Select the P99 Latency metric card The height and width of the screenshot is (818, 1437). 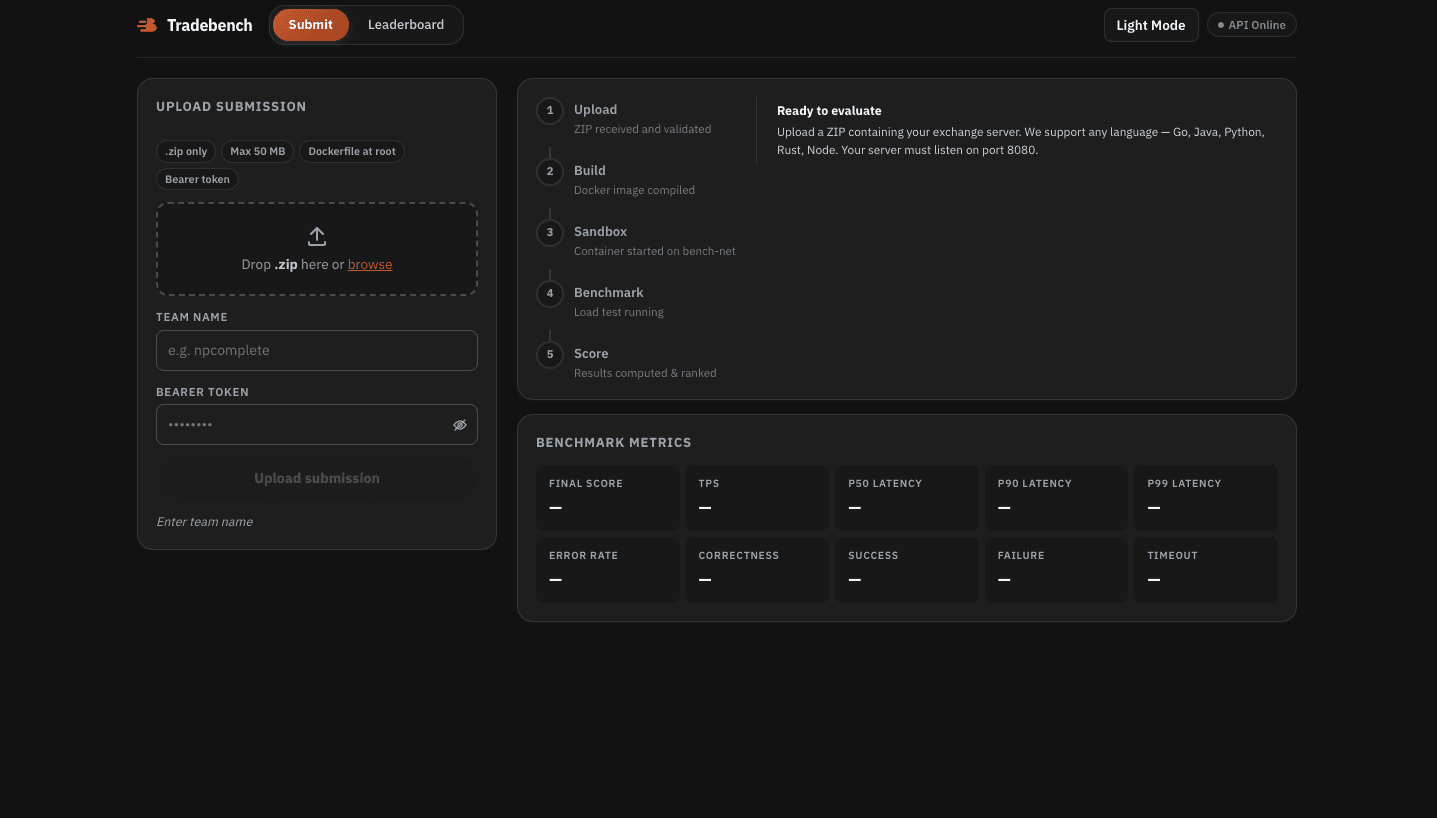coord(1206,498)
